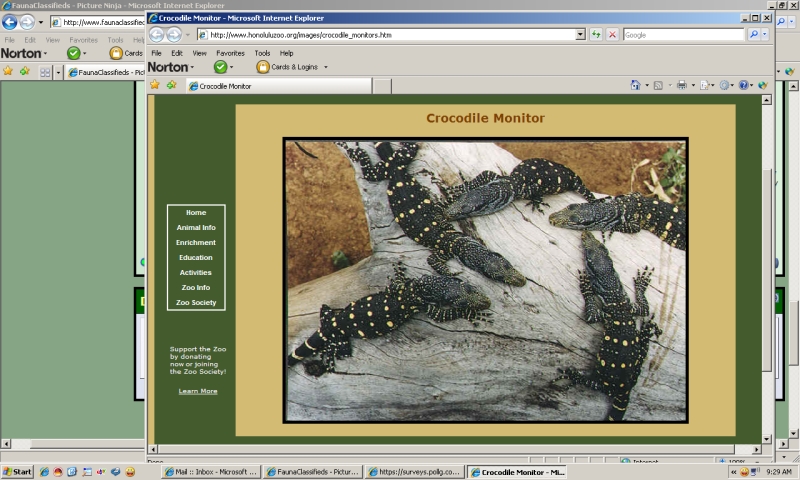
Task: Open the search provider dropdown arrow
Action: point(765,35)
